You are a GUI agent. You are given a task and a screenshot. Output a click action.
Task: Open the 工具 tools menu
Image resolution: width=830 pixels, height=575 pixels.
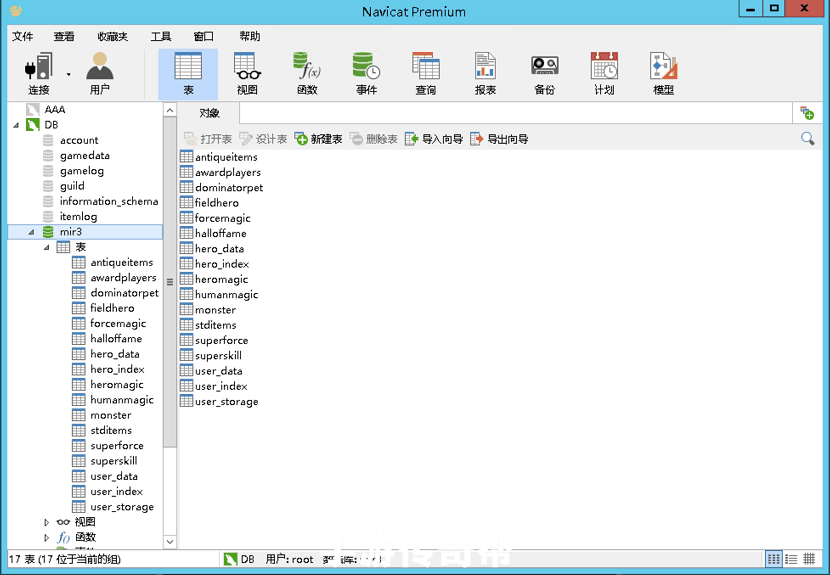(x=161, y=36)
